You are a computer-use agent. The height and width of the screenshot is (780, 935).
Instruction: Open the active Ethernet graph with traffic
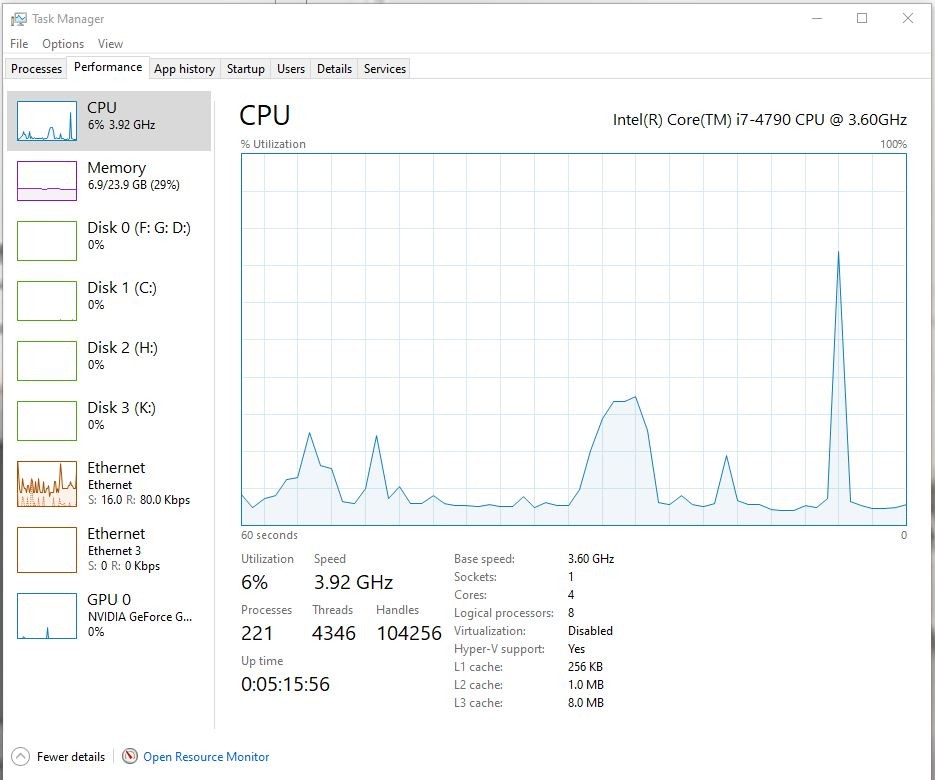[47, 484]
